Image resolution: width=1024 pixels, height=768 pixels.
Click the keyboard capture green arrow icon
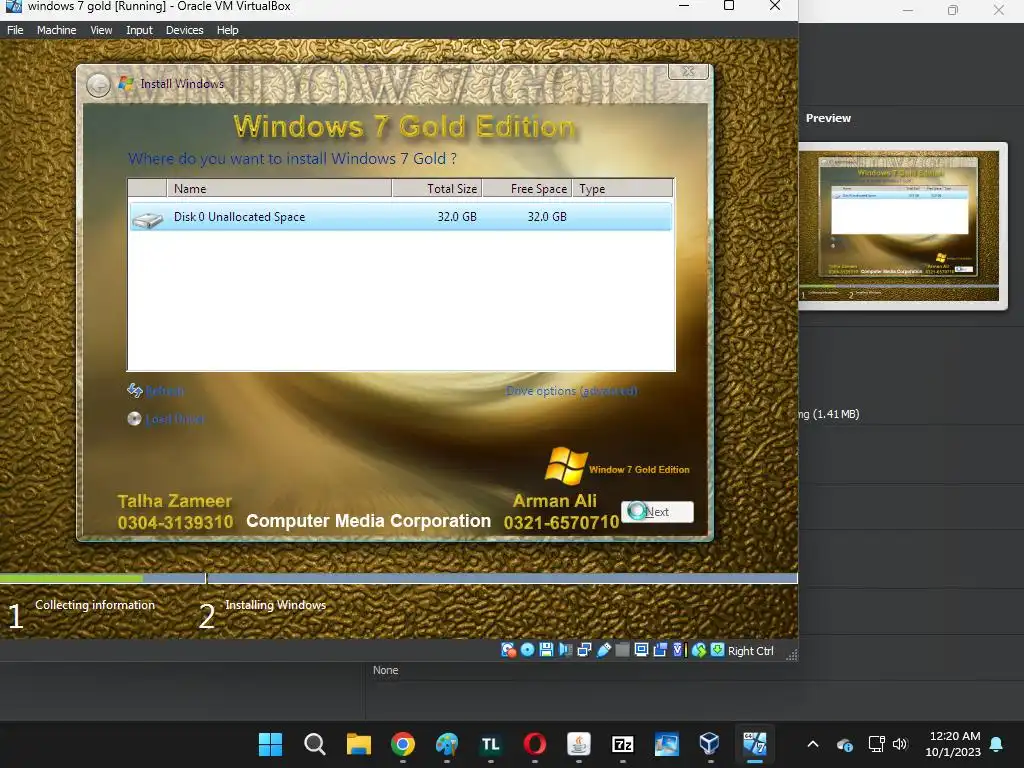point(717,650)
